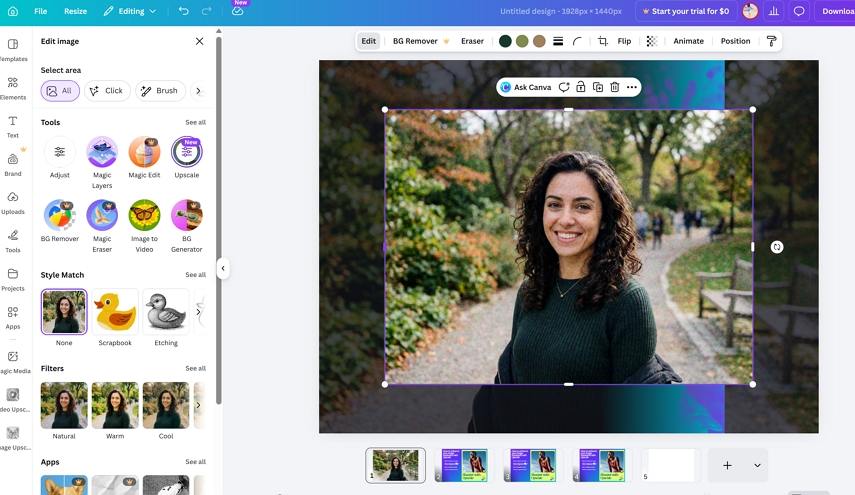The height and width of the screenshot is (495, 855).
Task: Open the Upscale tool
Action: pyautogui.click(x=186, y=158)
